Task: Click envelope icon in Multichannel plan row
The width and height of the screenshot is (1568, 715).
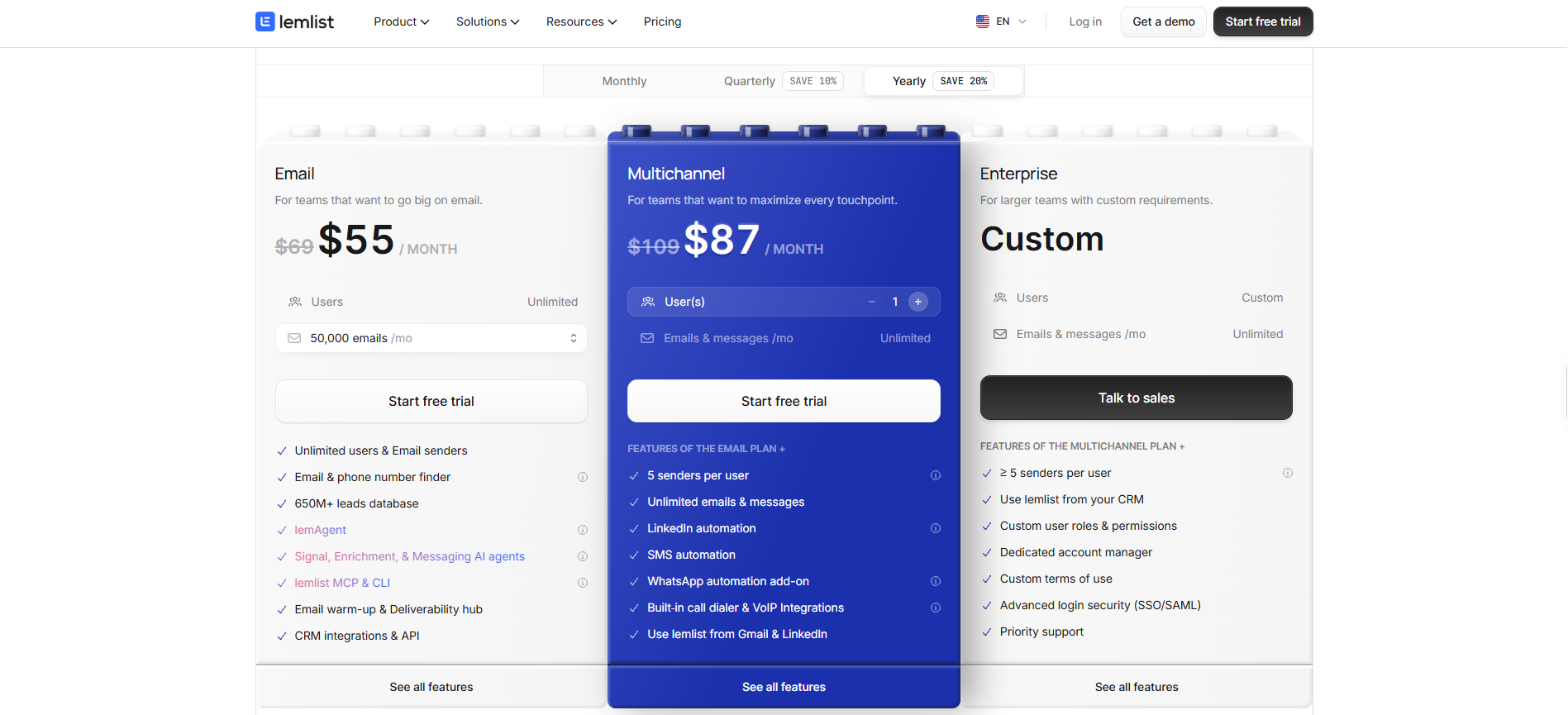Action: tap(647, 338)
